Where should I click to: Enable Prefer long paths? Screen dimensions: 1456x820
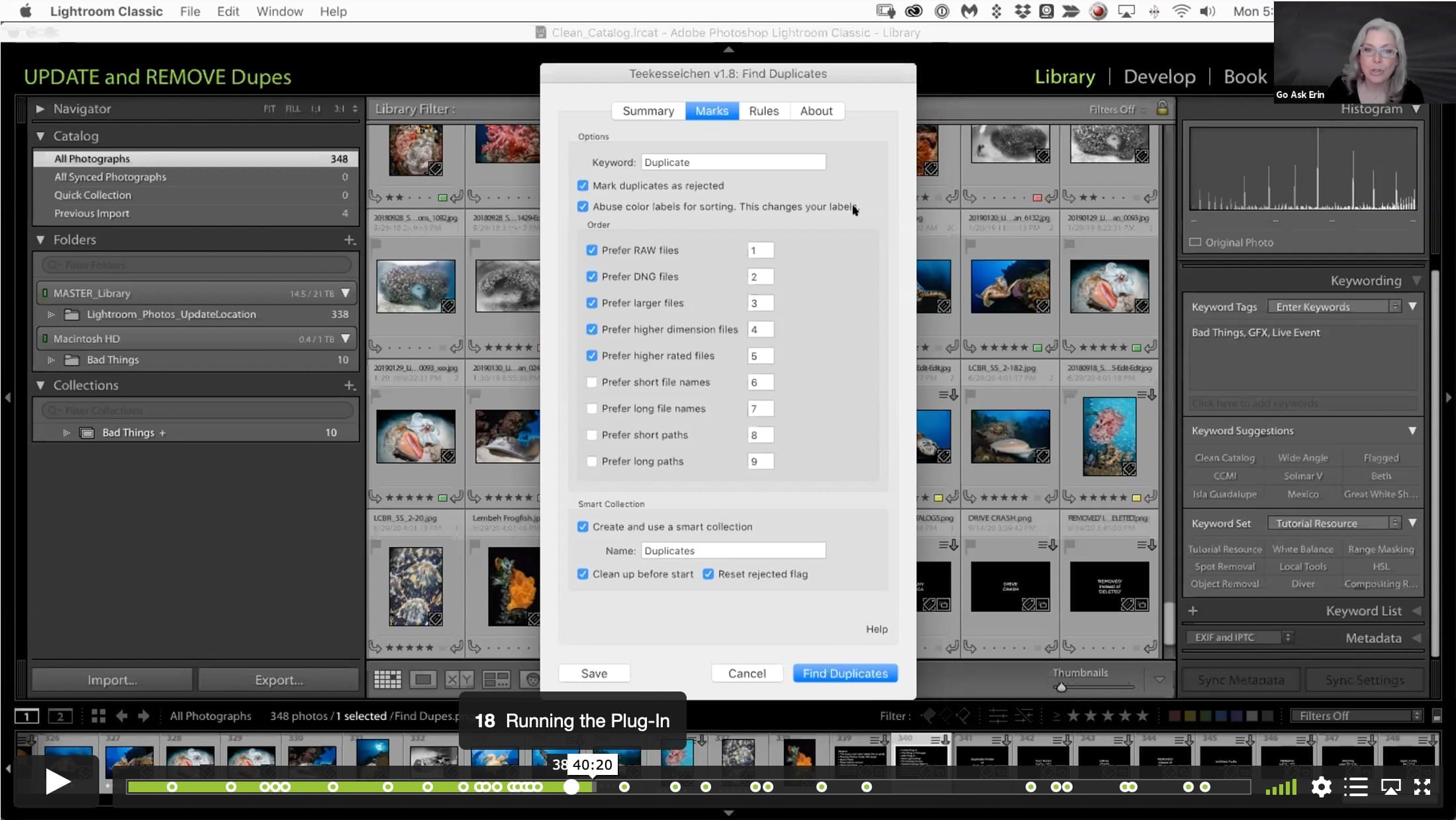click(592, 462)
